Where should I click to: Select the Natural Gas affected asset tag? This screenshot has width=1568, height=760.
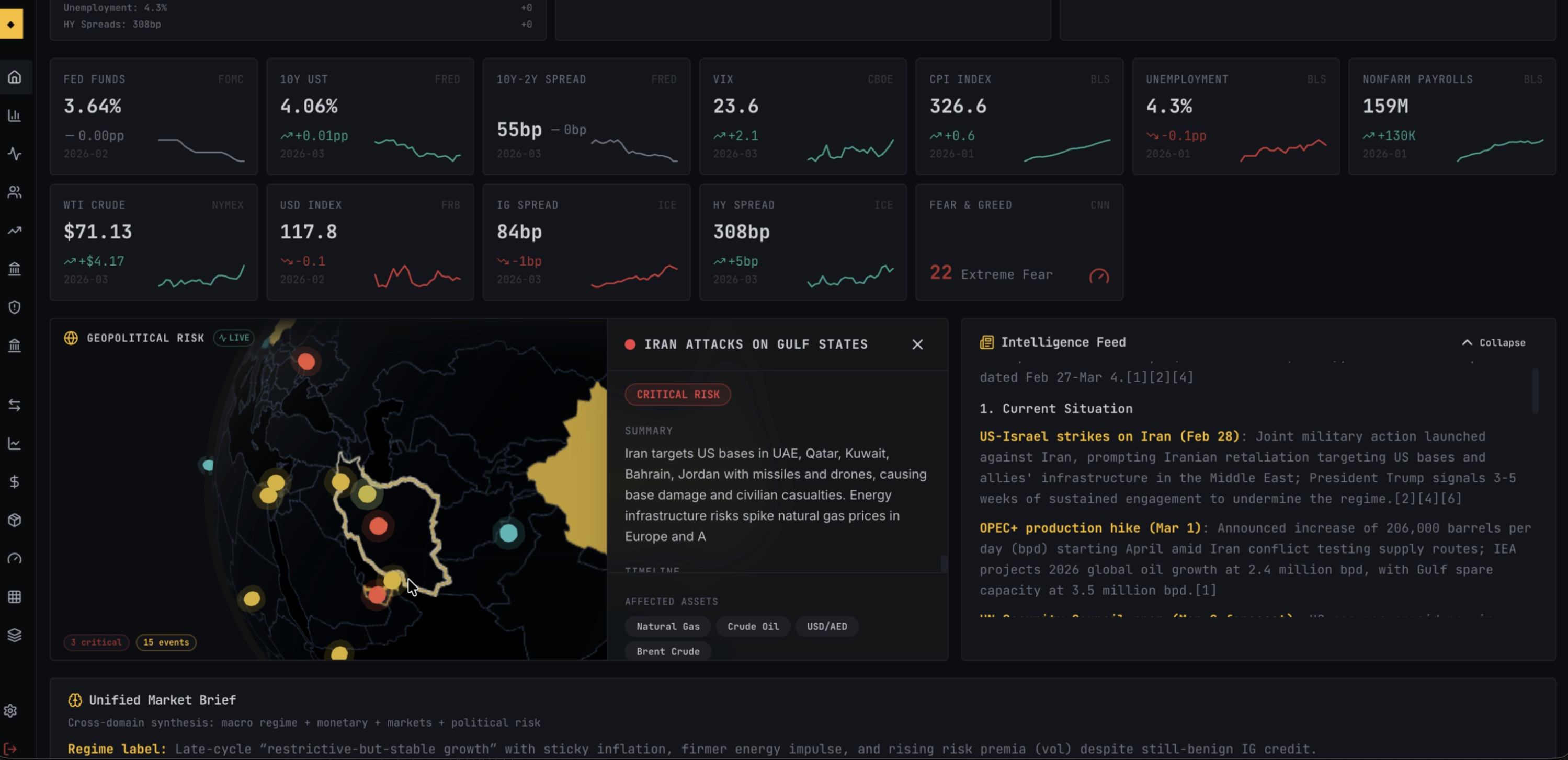point(667,626)
